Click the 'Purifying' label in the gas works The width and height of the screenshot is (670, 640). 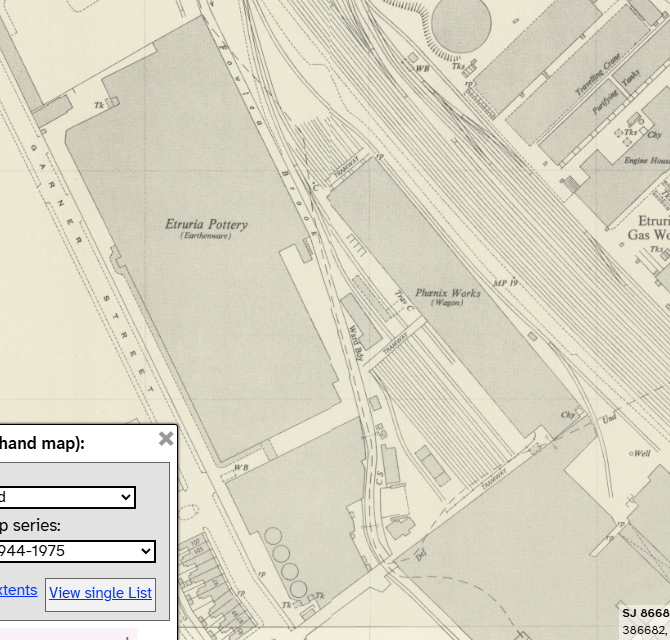tap(605, 102)
